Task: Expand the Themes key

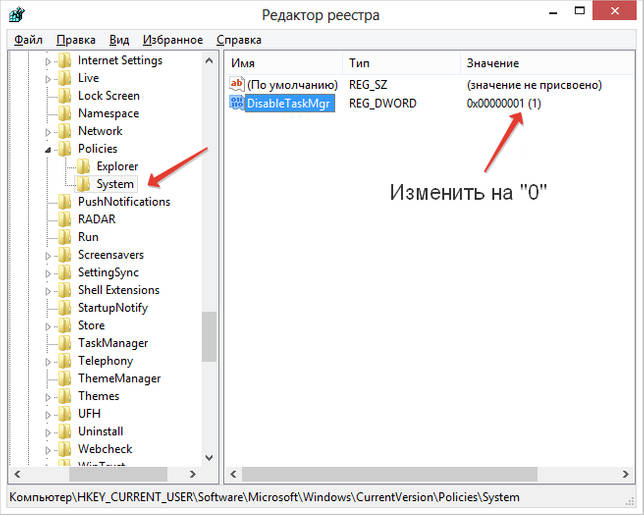Action: pos(48,397)
